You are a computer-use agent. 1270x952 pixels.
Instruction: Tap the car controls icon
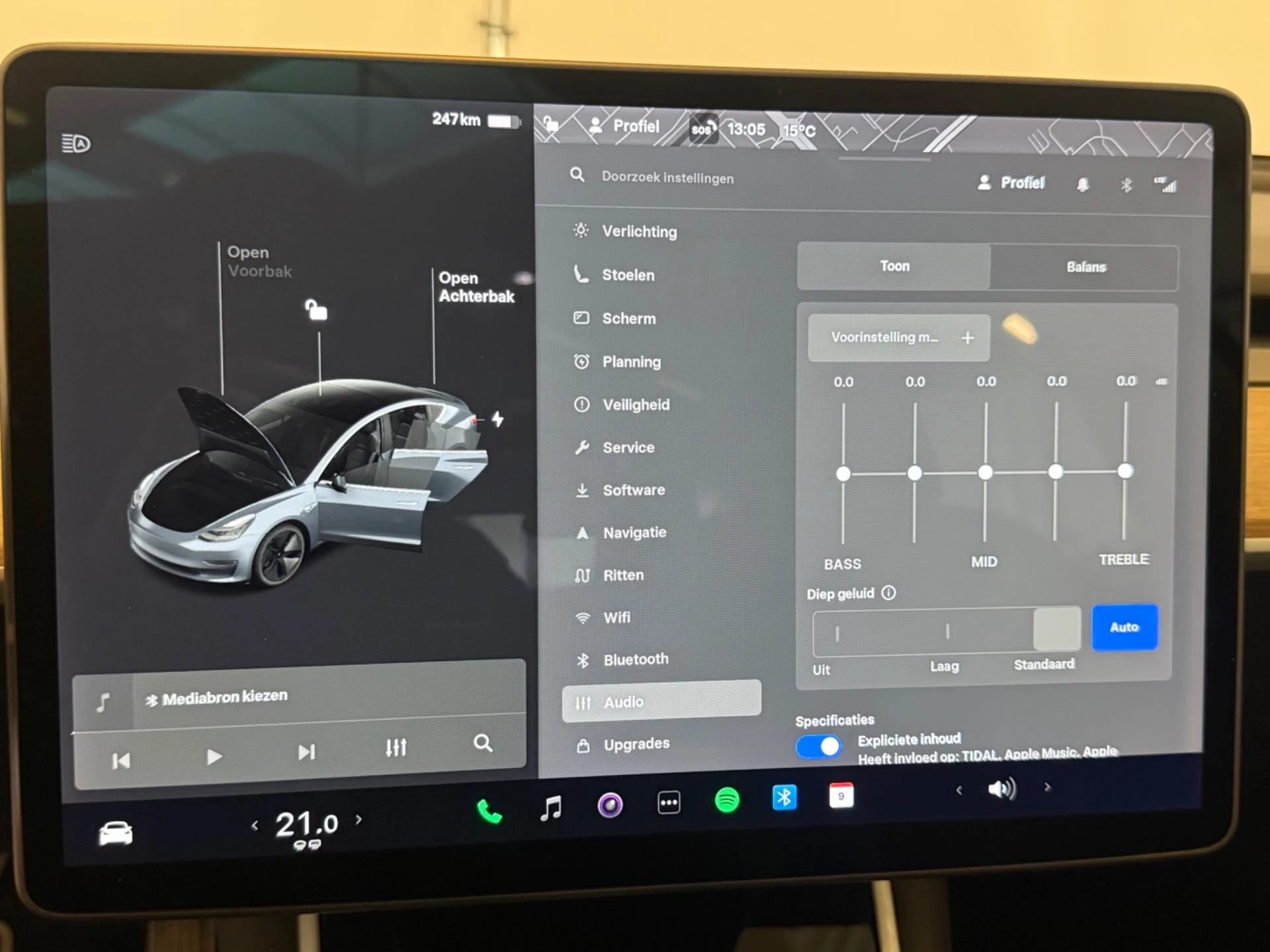pyautogui.click(x=116, y=833)
